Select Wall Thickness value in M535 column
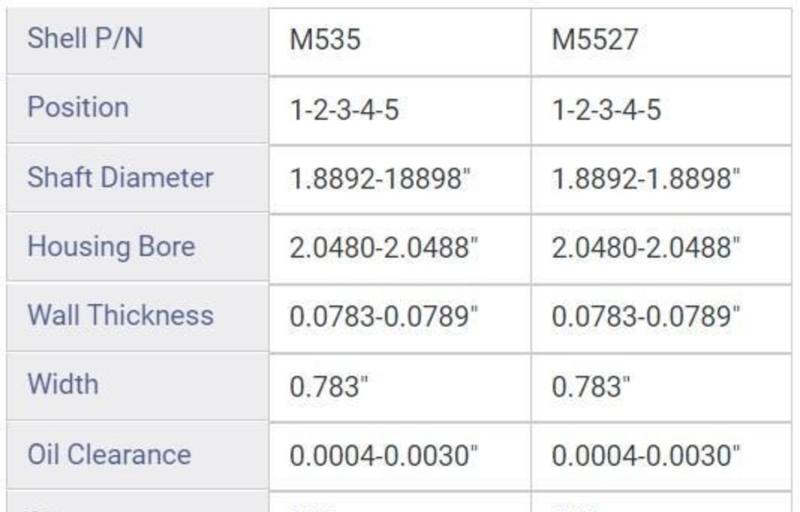The image size is (800, 512). click(x=384, y=317)
